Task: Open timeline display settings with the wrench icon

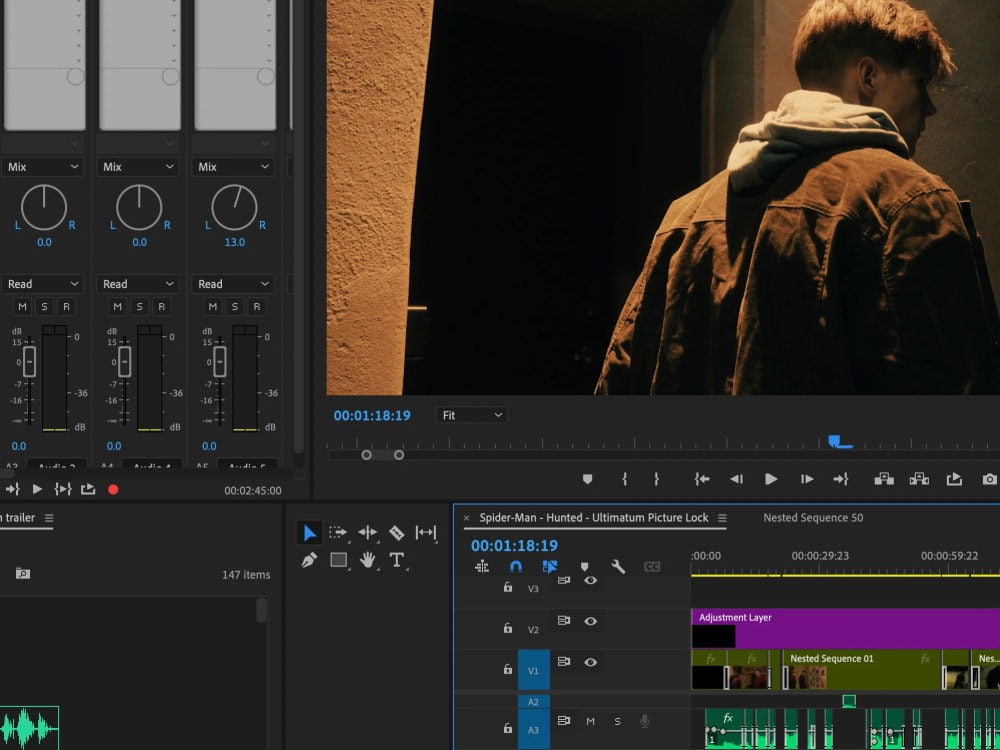Action: (619, 566)
